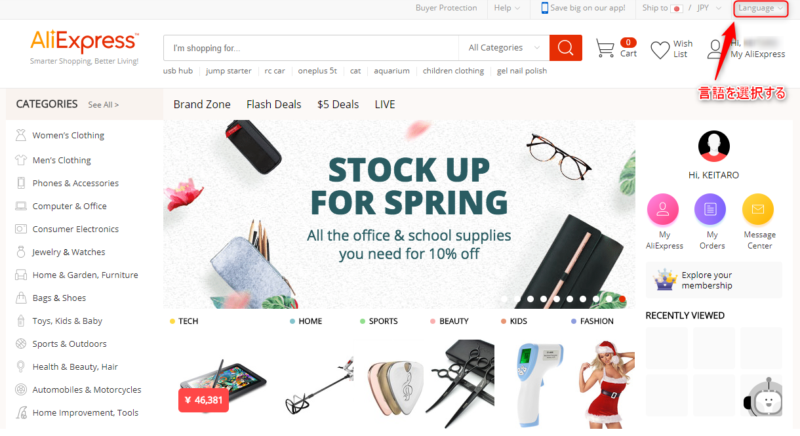
Task: Click the robot assistant icon
Action: [763, 400]
